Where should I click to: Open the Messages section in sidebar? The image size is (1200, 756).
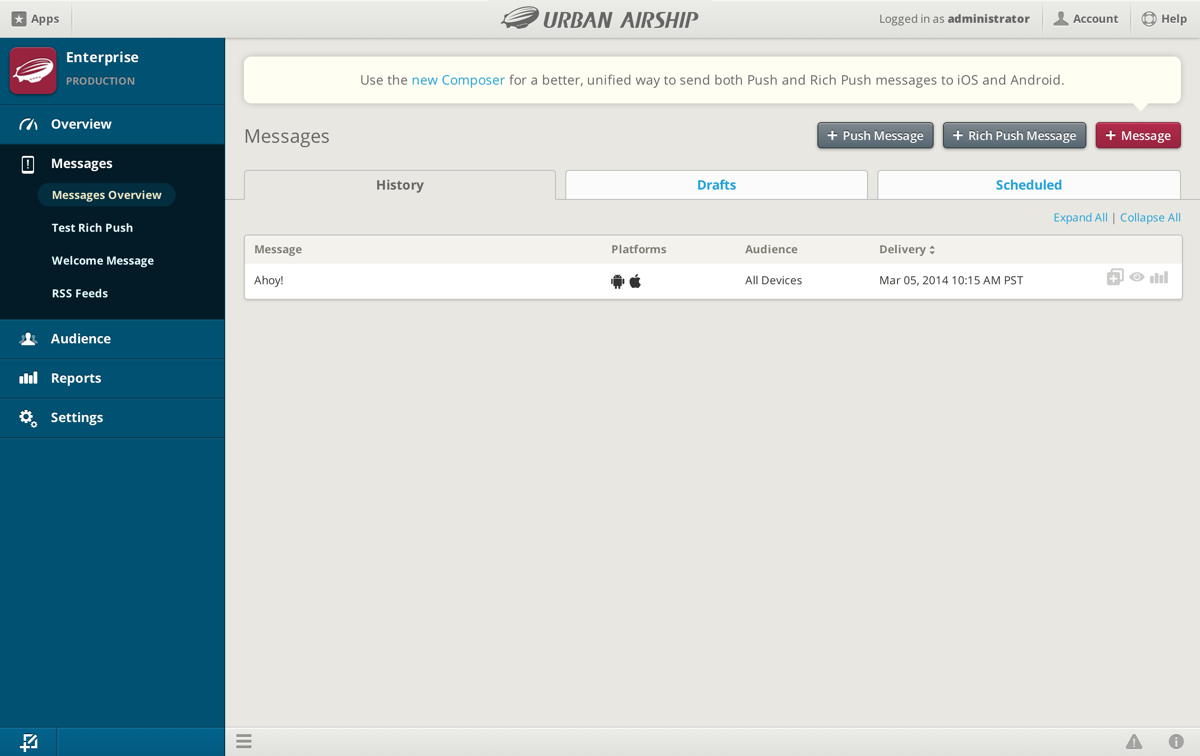[x=112, y=163]
